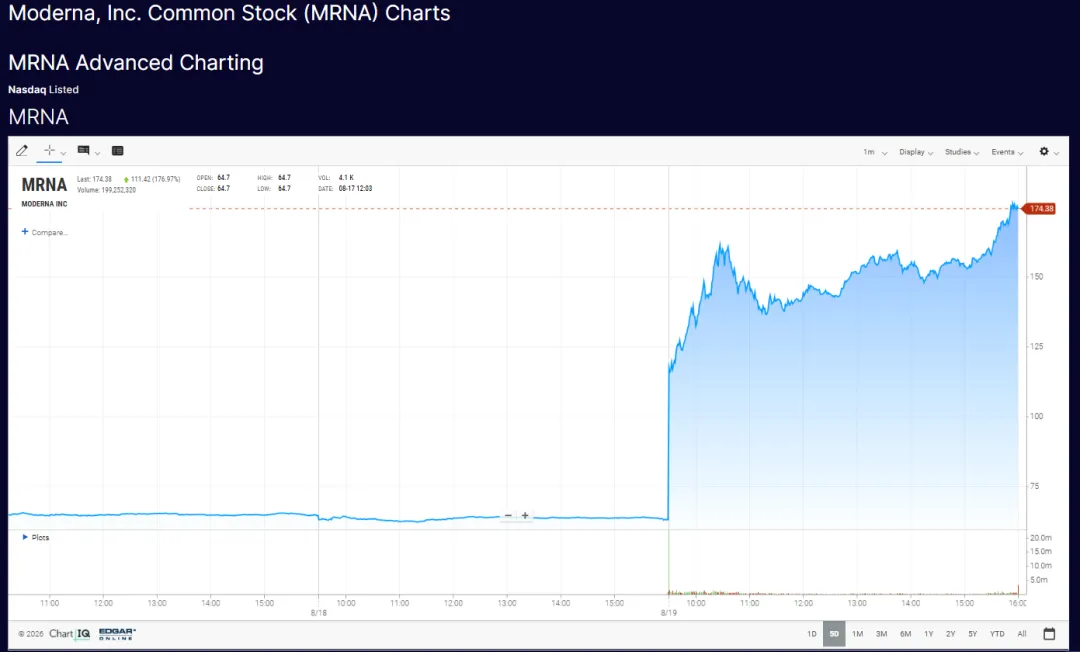
Task: Click the 8/19 date marker on axis
Action: pyautogui.click(x=668, y=613)
